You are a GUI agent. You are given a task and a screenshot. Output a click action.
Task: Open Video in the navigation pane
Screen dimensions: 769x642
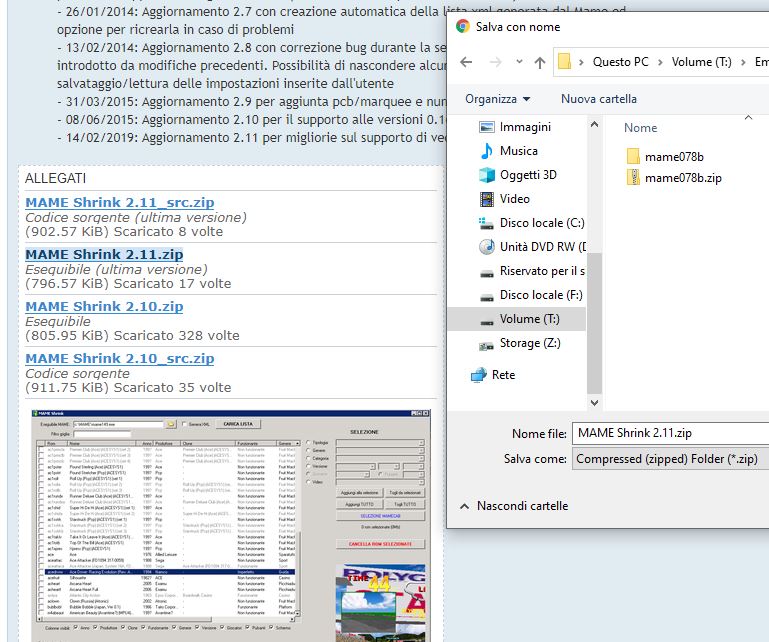pos(514,199)
